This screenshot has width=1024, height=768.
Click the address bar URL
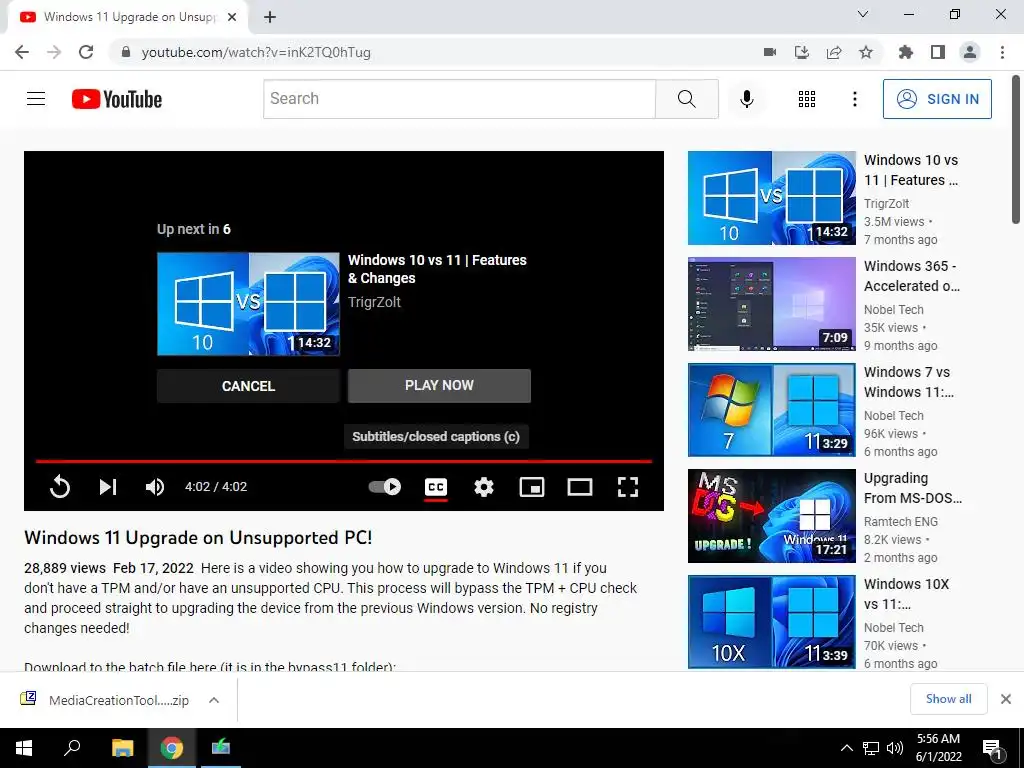(256, 52)
